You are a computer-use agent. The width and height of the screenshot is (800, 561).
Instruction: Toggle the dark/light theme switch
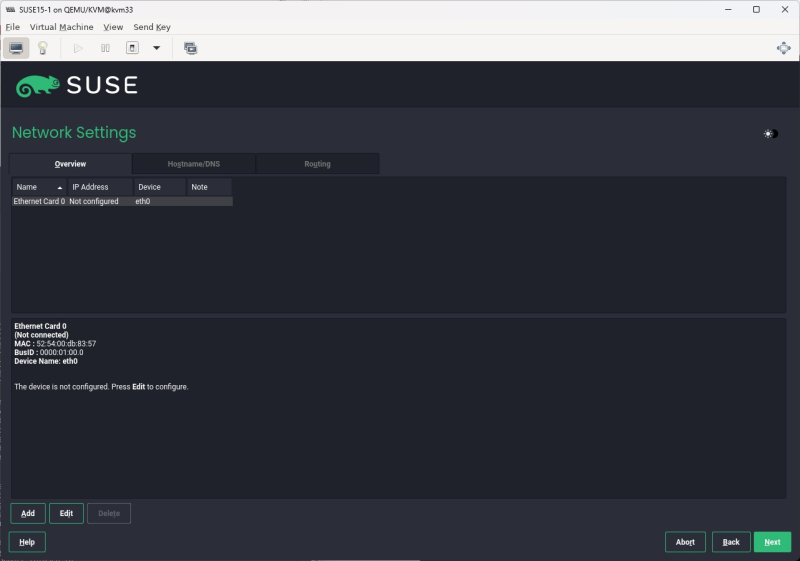coord(770,134)
